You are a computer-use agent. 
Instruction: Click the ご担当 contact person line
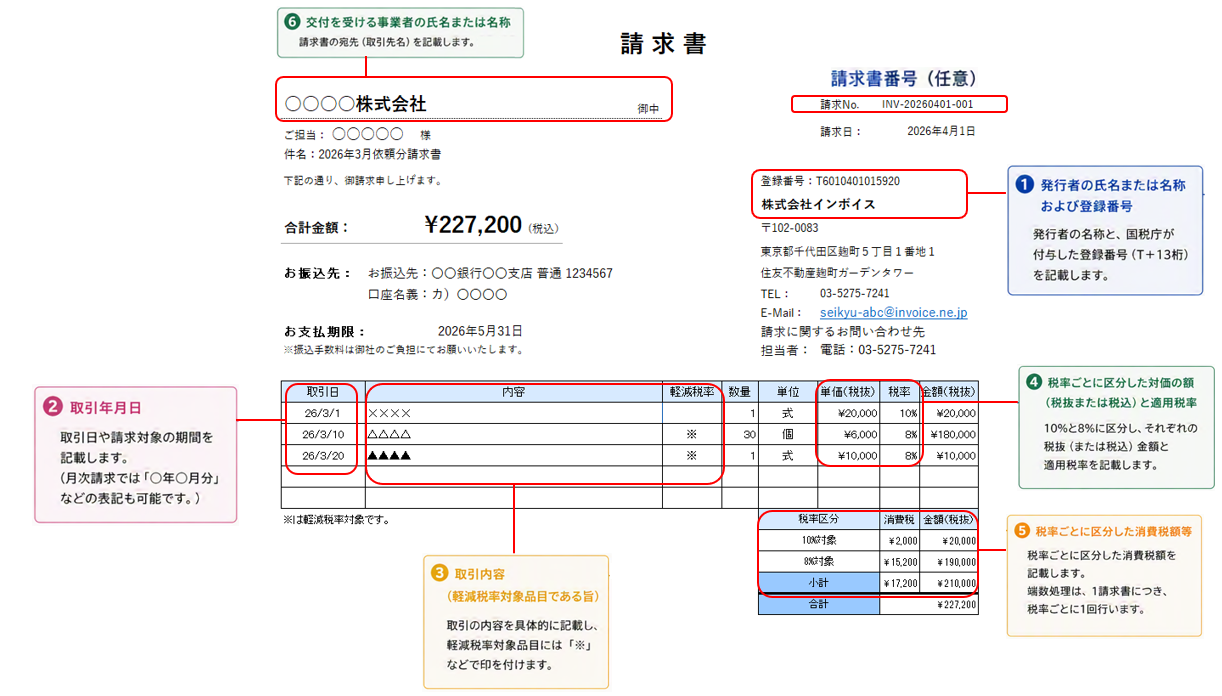click(357, 134)
